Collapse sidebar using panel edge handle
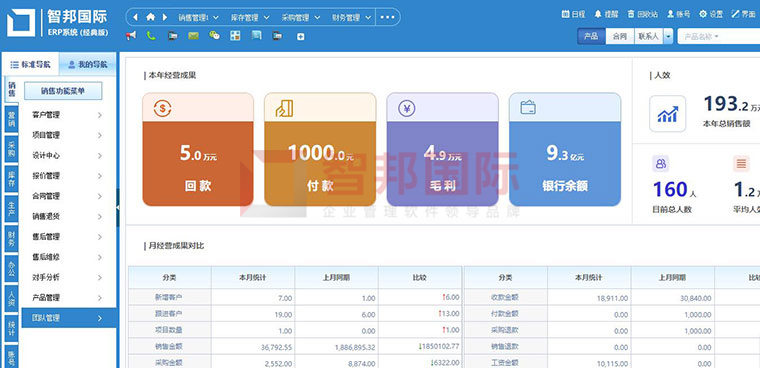The image size is (763, 376). tap(118, 208)
